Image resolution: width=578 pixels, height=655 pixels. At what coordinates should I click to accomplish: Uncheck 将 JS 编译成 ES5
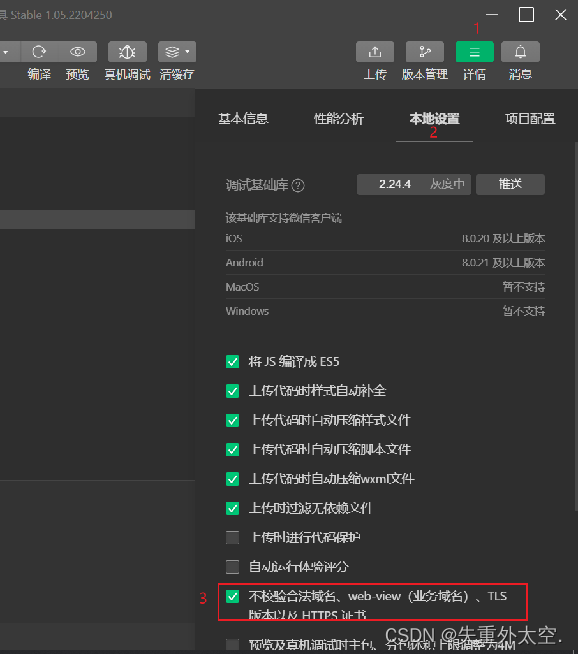(x=233, y=362)
